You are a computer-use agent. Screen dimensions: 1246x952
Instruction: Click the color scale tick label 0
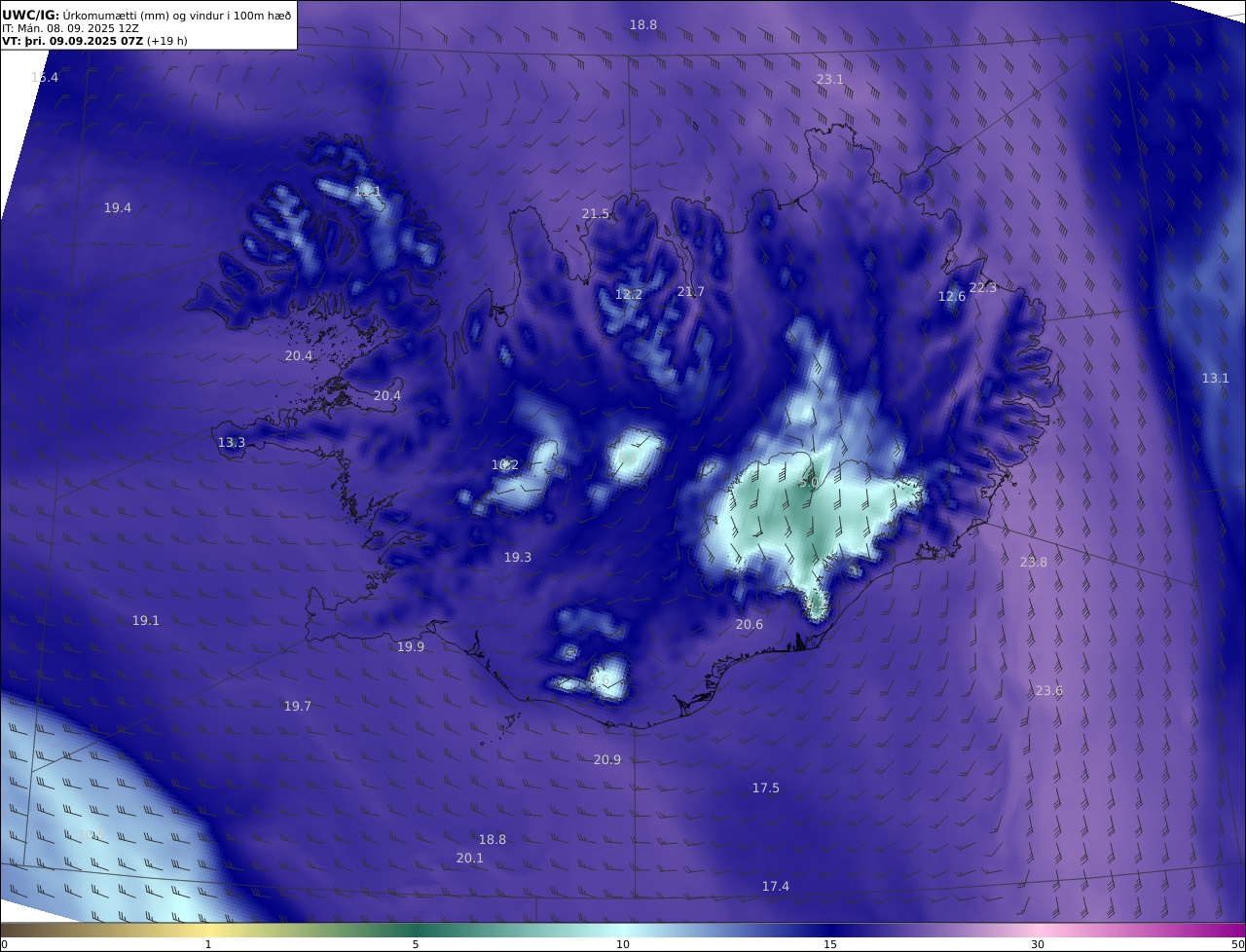4,944
